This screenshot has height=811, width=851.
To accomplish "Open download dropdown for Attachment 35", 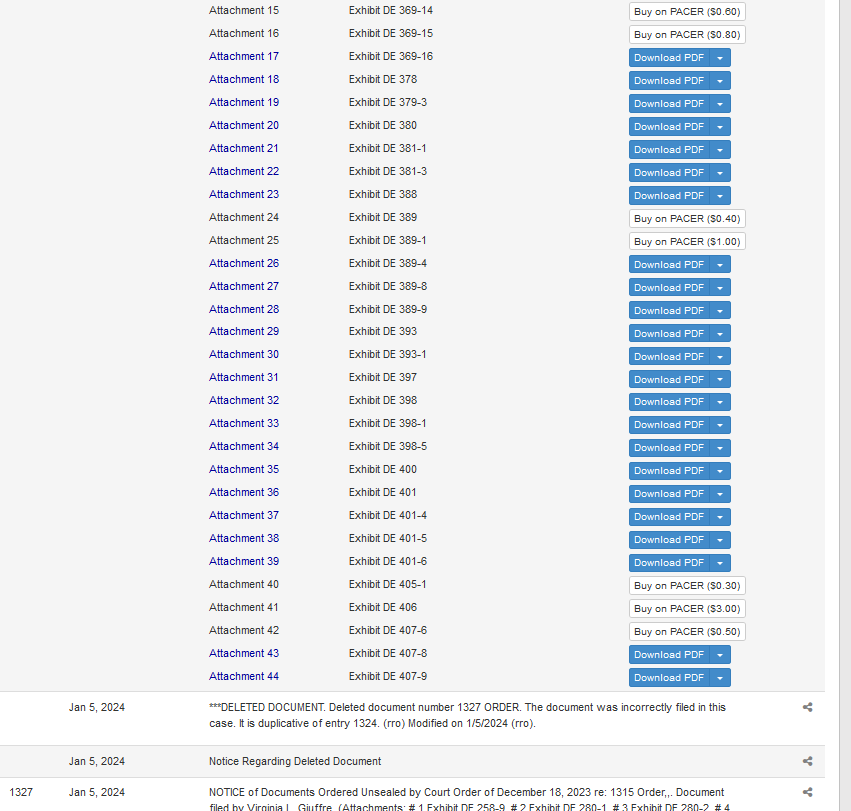I will [x=720, y=471].
